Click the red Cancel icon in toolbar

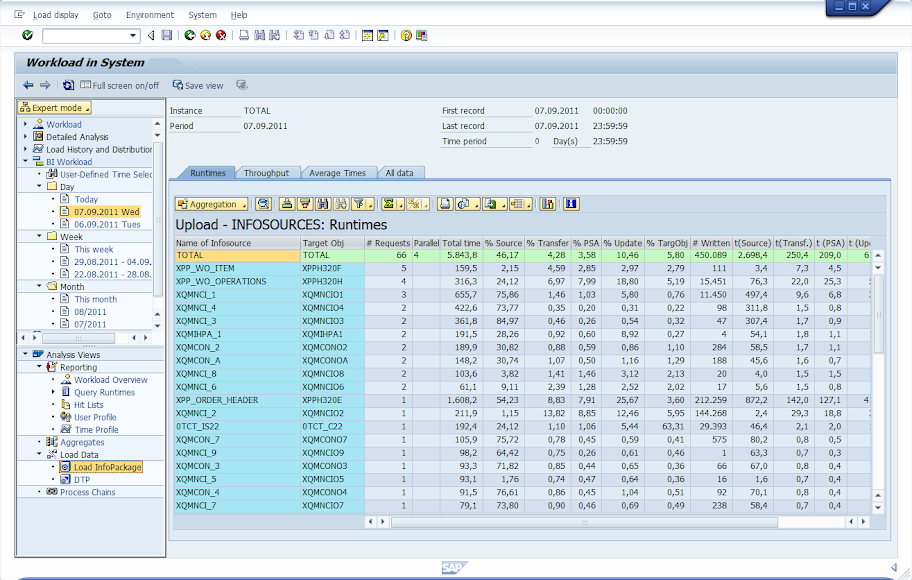(221, 35)
